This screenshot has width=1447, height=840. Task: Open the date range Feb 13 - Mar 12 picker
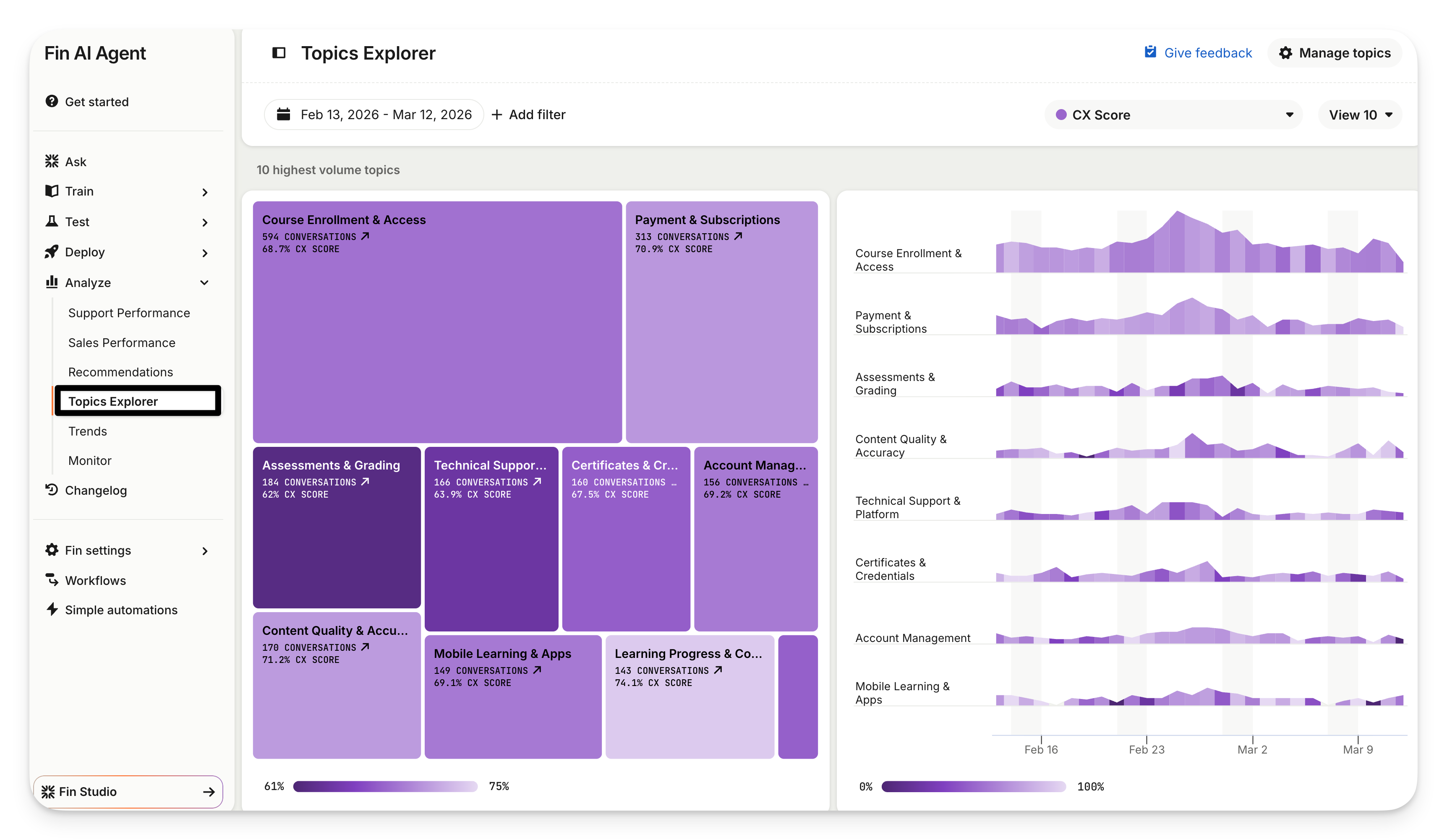coord(374,115)
